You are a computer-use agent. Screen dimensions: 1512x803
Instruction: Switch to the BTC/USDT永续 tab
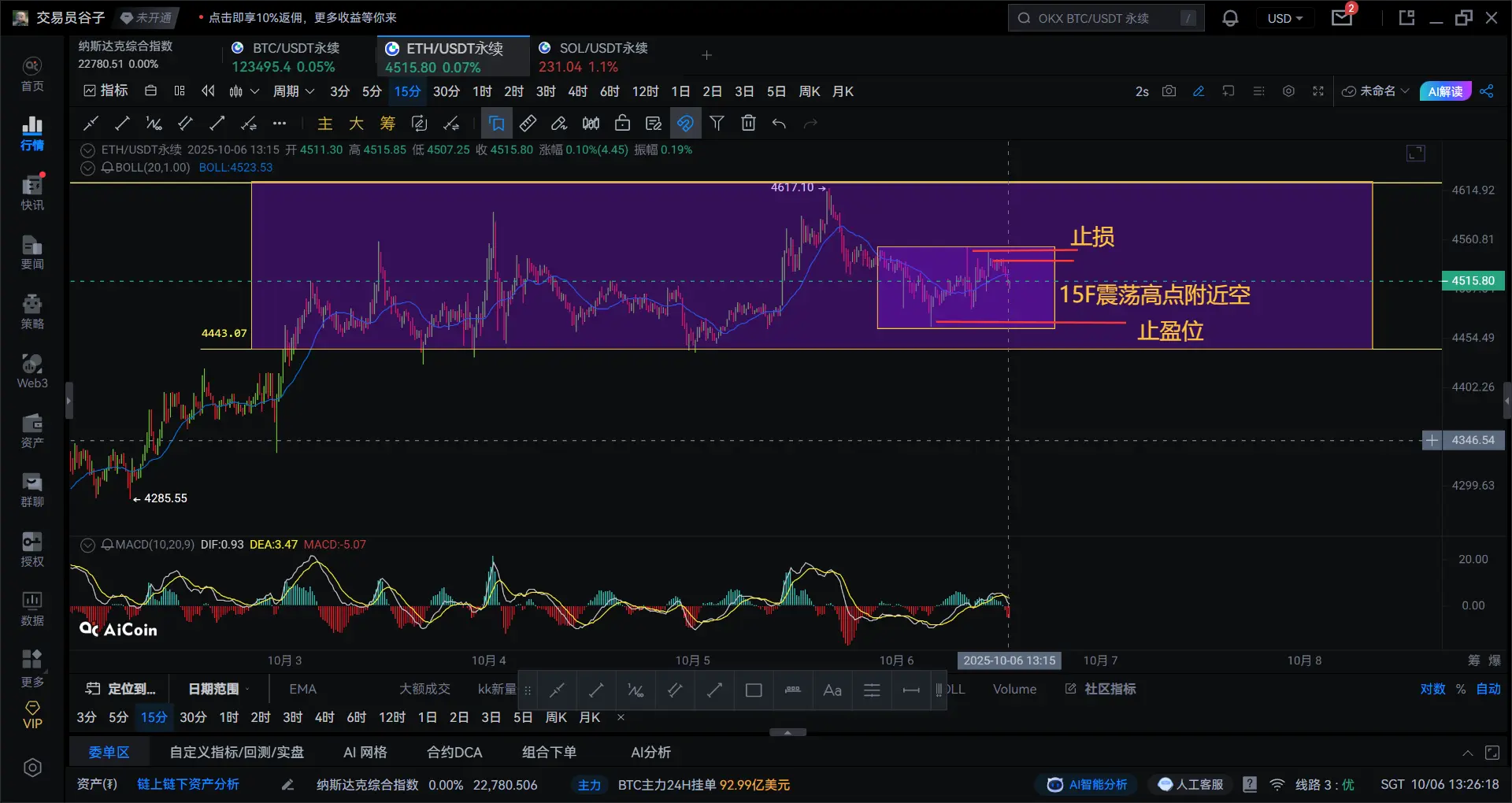pos(295,56)
